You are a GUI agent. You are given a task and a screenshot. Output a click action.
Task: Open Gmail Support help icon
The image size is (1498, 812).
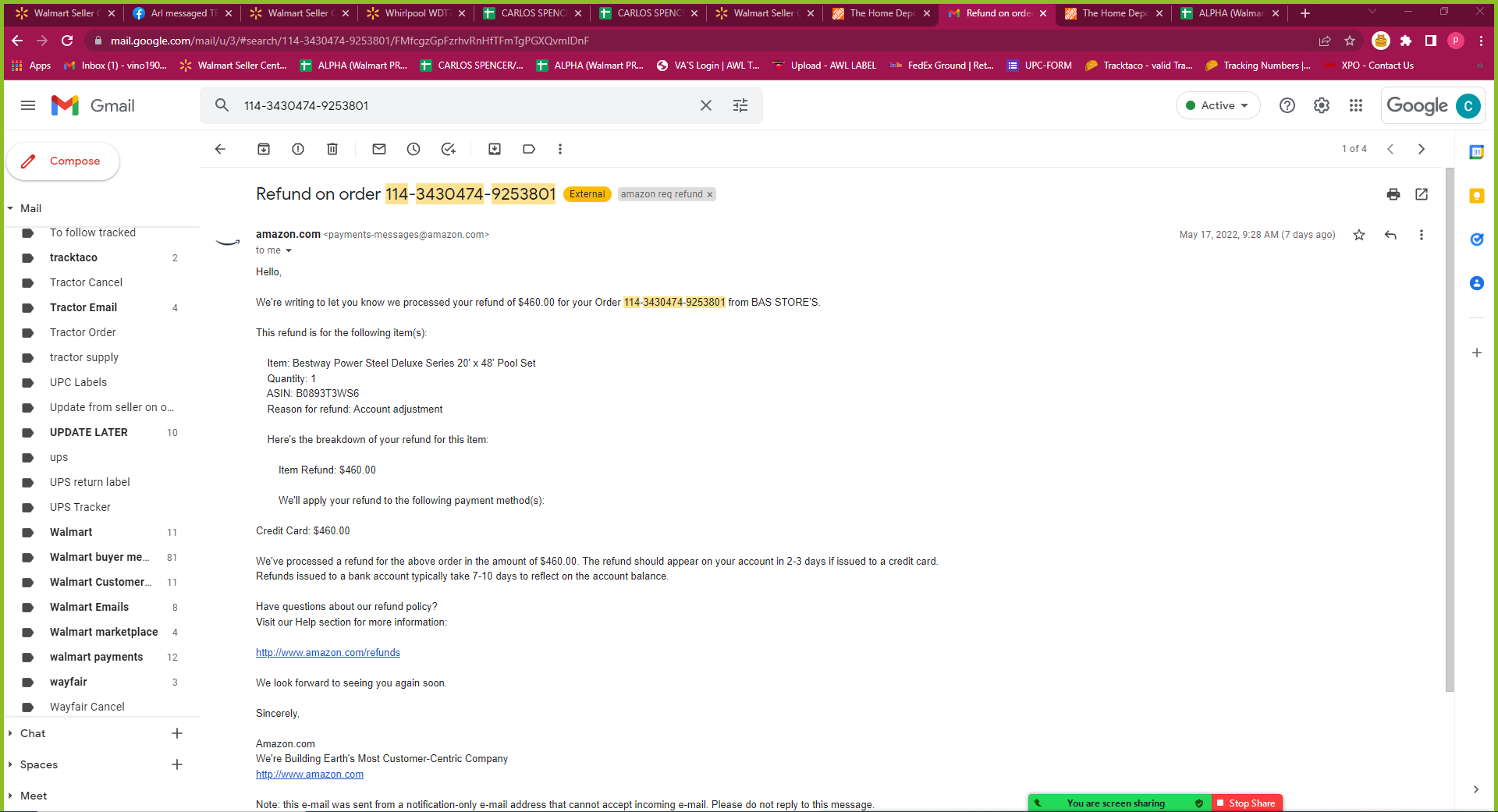click(x=1287, y=105)
